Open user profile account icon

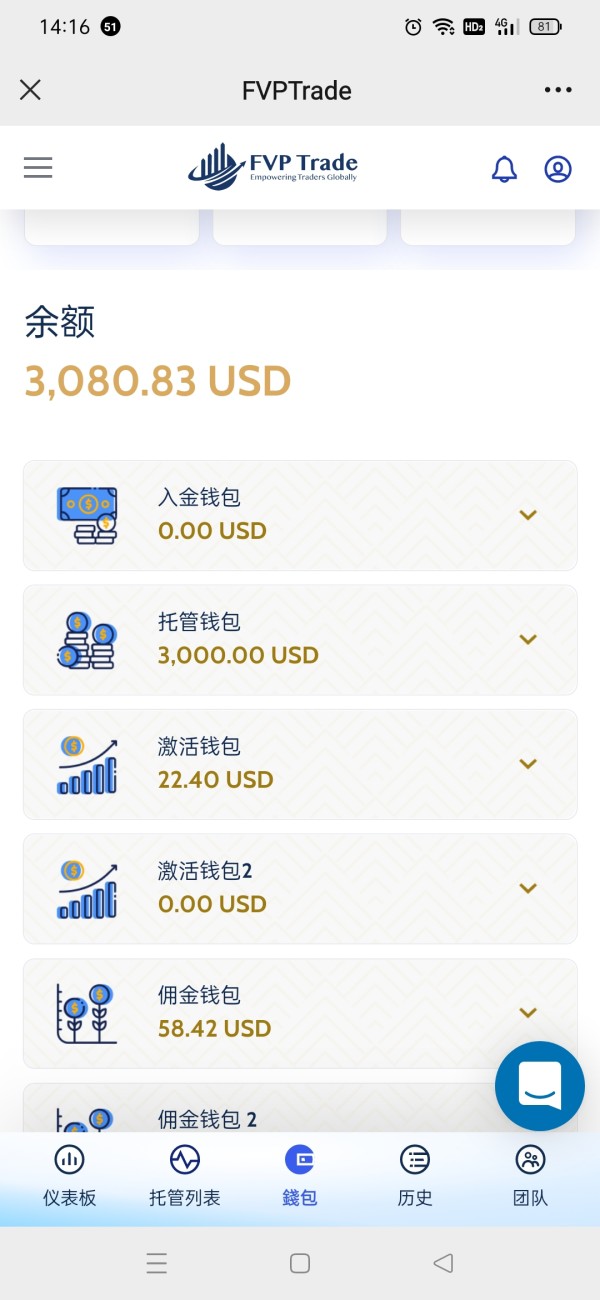[558, 169]
